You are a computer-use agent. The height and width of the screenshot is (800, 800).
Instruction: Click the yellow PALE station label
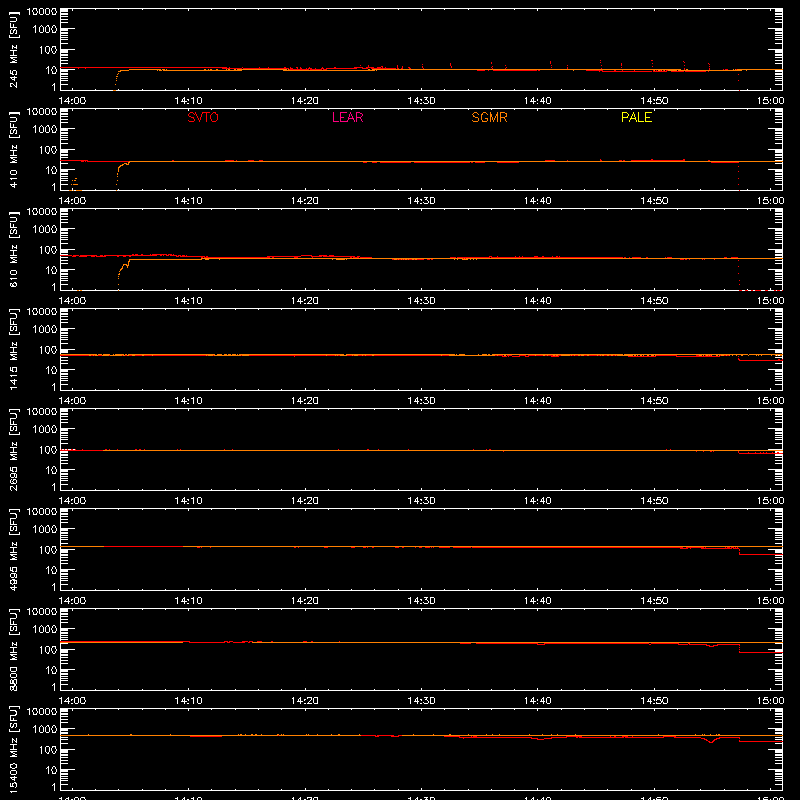pos(636,117)
